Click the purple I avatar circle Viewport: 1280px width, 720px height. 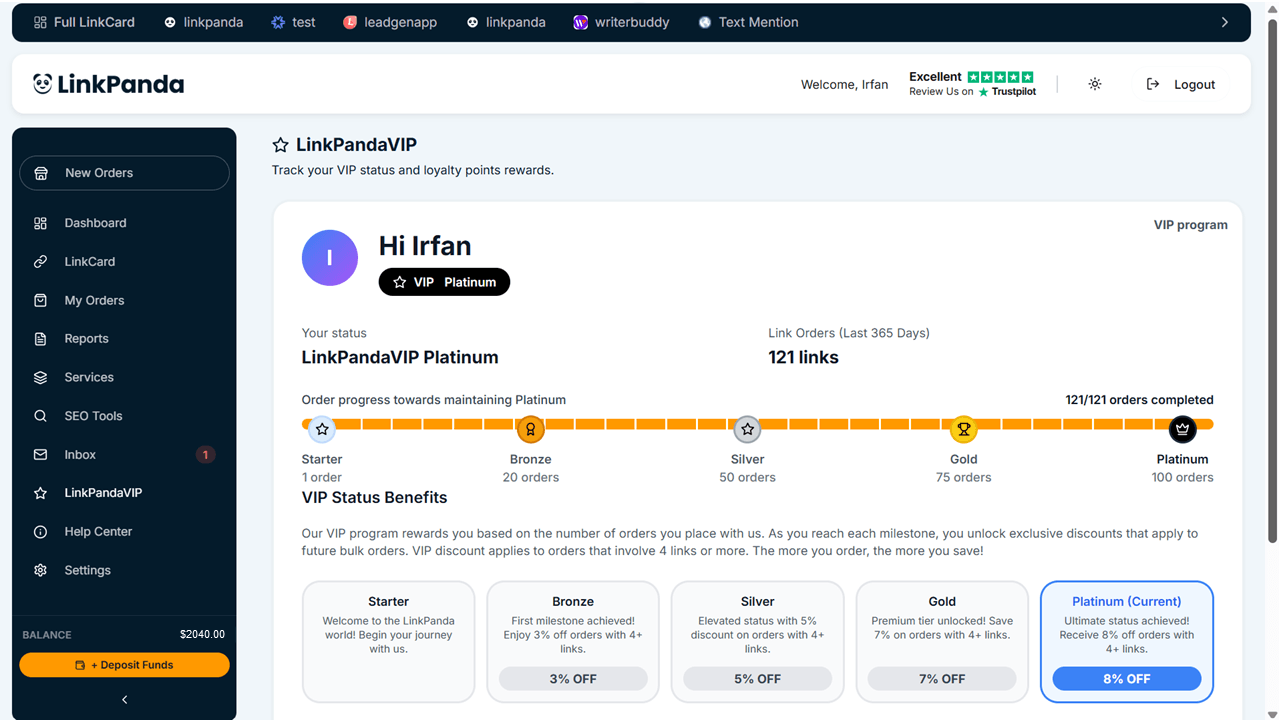[330, 258]
